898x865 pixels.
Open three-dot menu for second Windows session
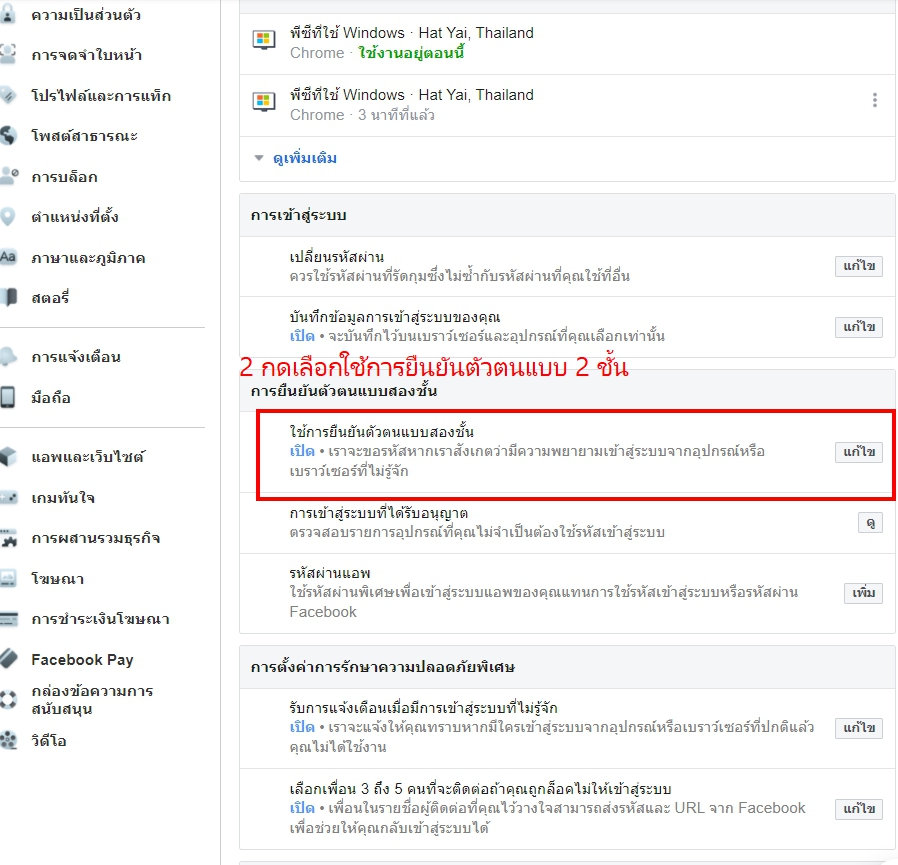(x=875, y=100)
